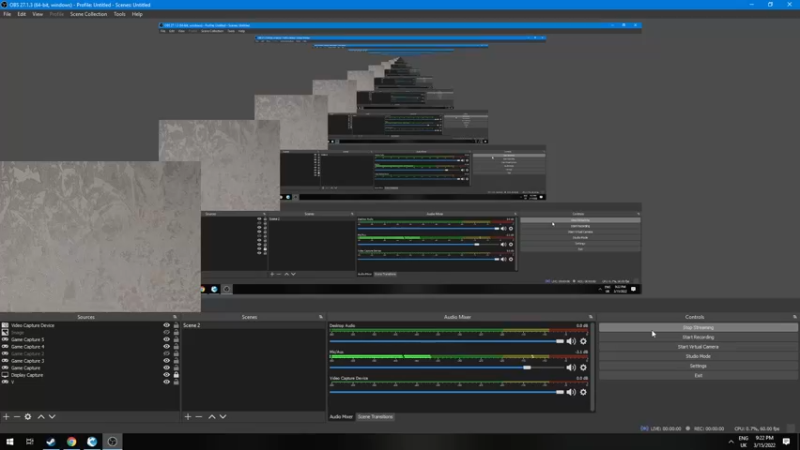The width and height of the screenshot is (800, 450).
Task: Open Desktop Audio gear settings
Action: [583, 341]
